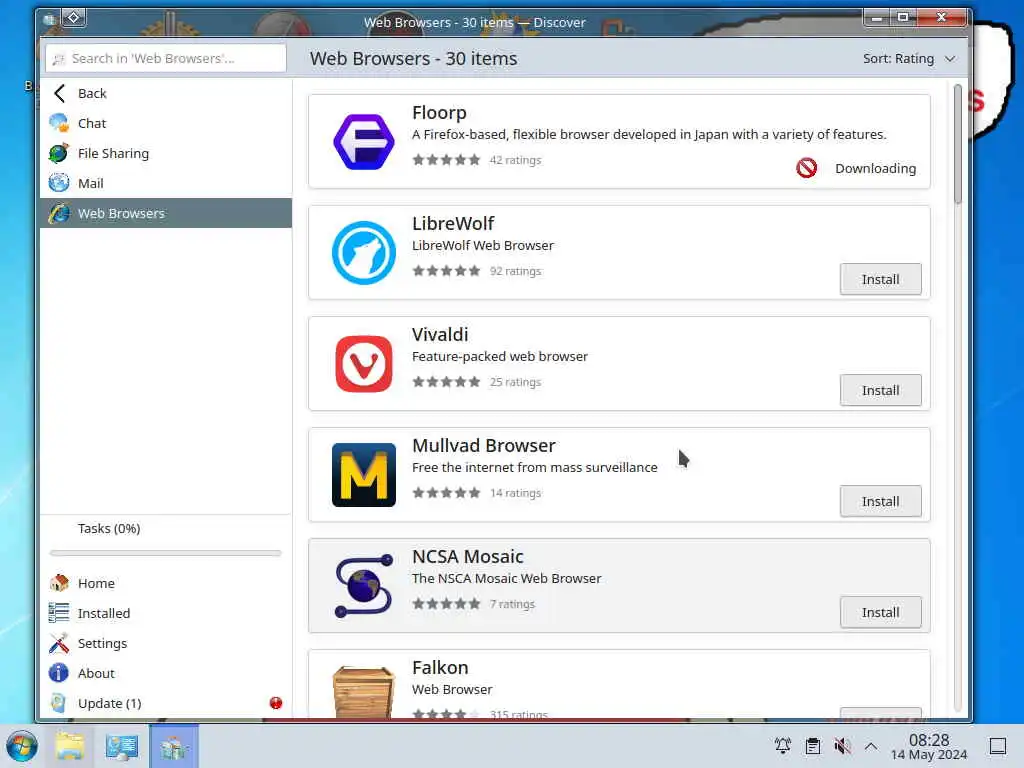Click the Tasks progress bar
1024x768 pixels.
click(x=165, y=552)
